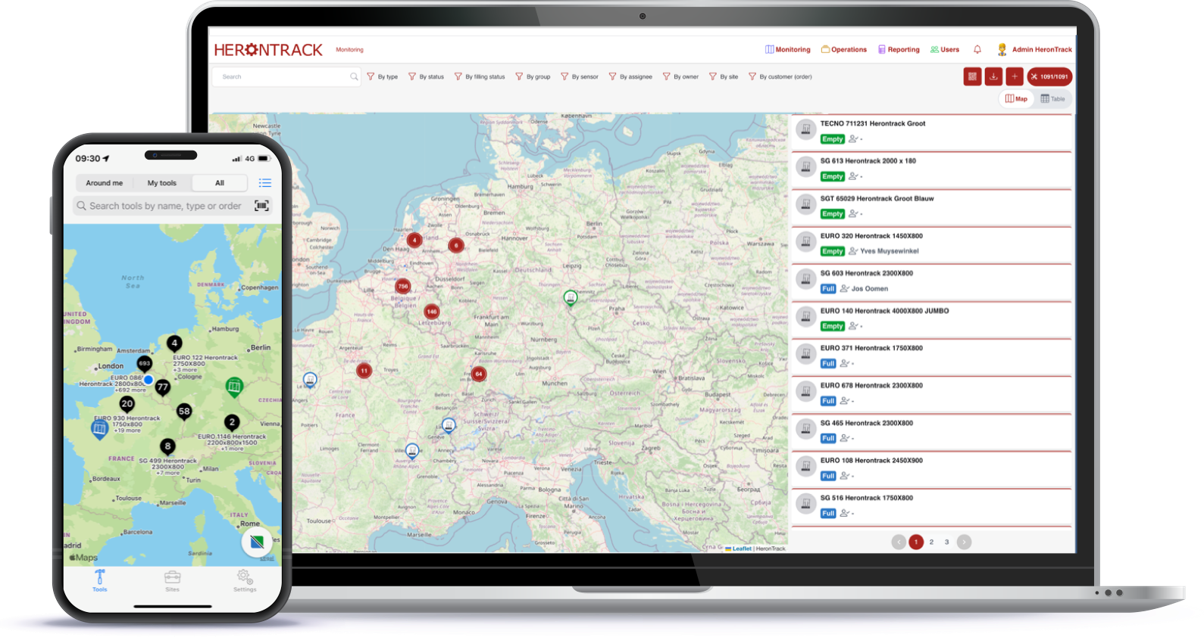Expand the By group filter

[x=532, y=76]
